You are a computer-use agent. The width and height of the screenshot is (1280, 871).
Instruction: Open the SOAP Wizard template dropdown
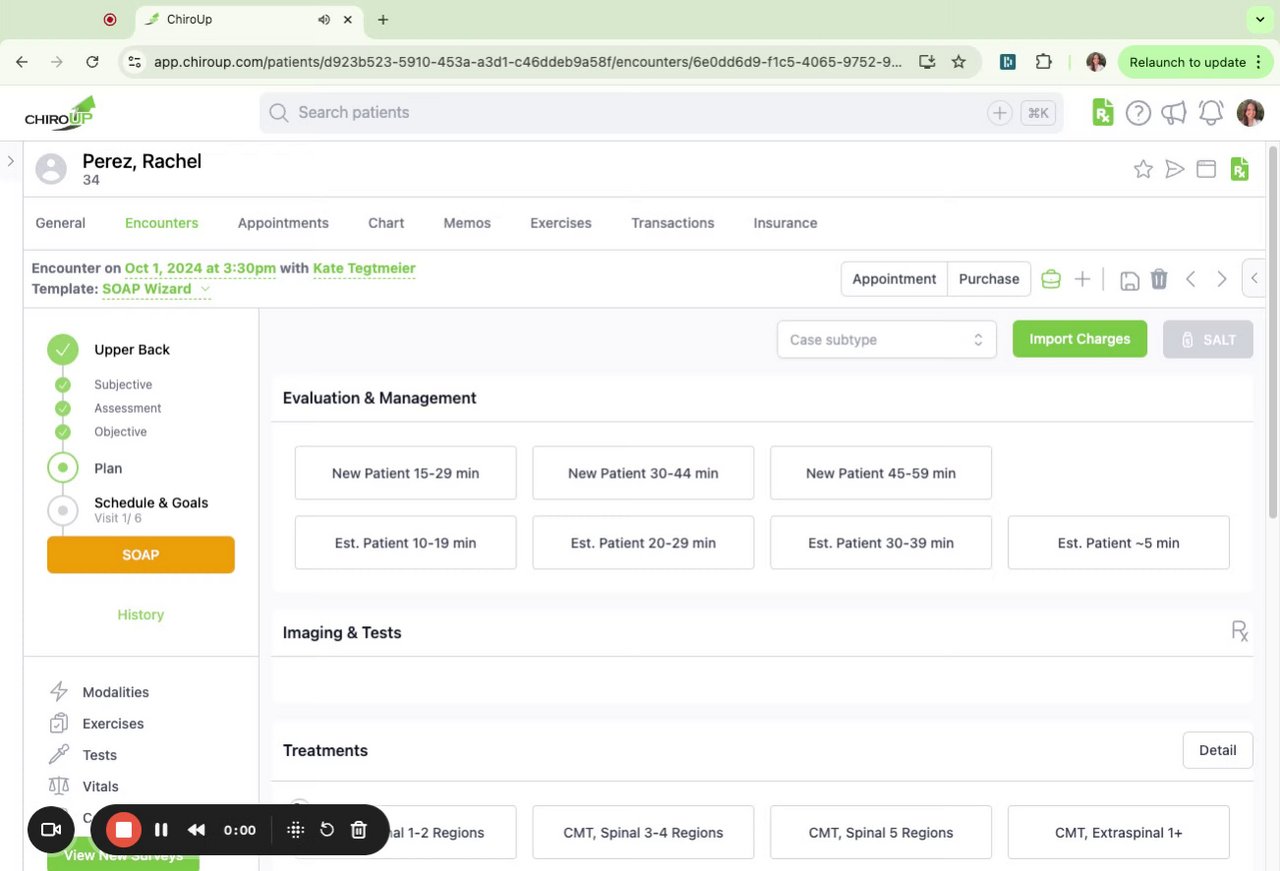pos(156,289)
